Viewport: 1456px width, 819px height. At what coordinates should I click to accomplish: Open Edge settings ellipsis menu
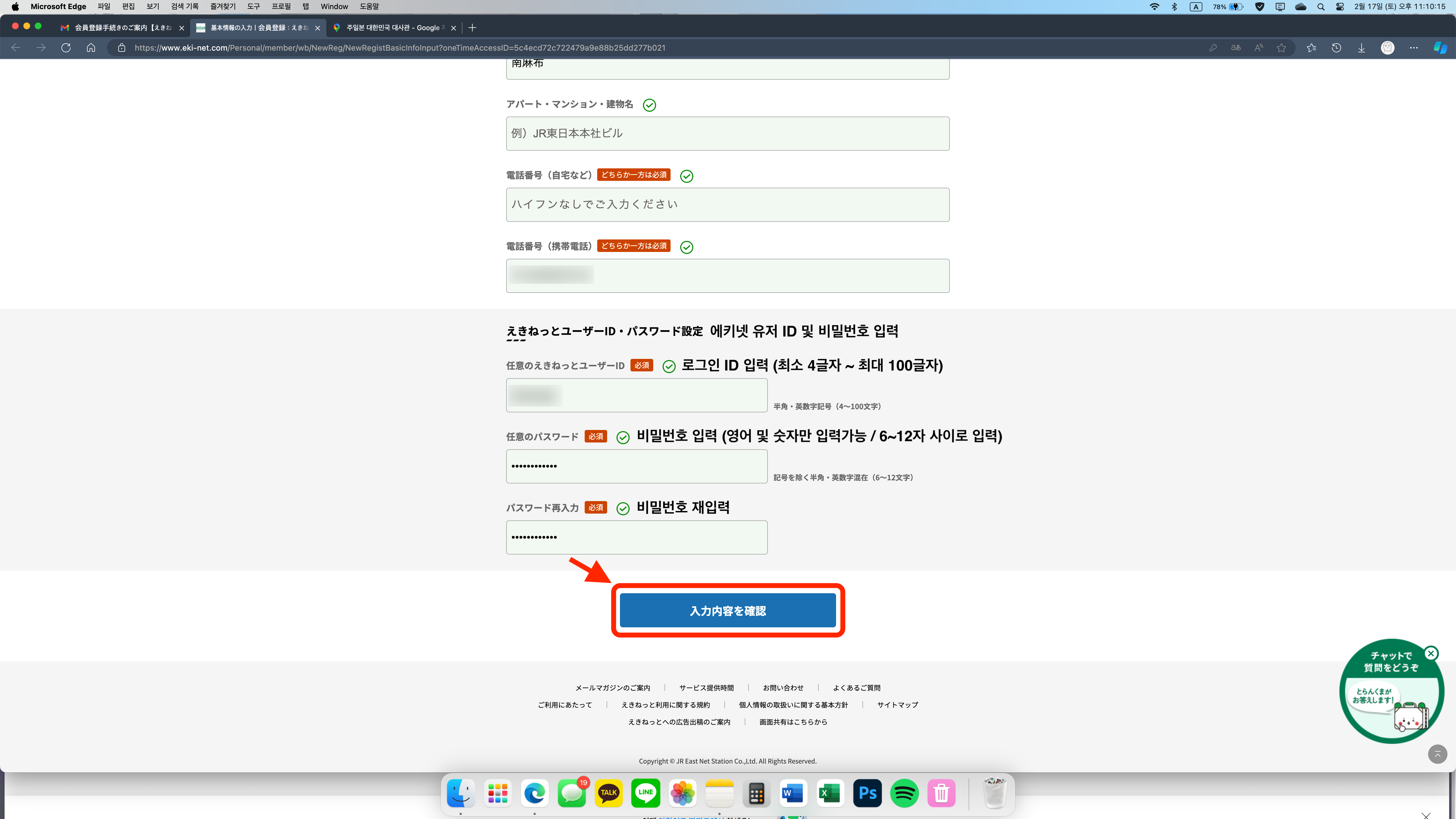point(1414,47)
